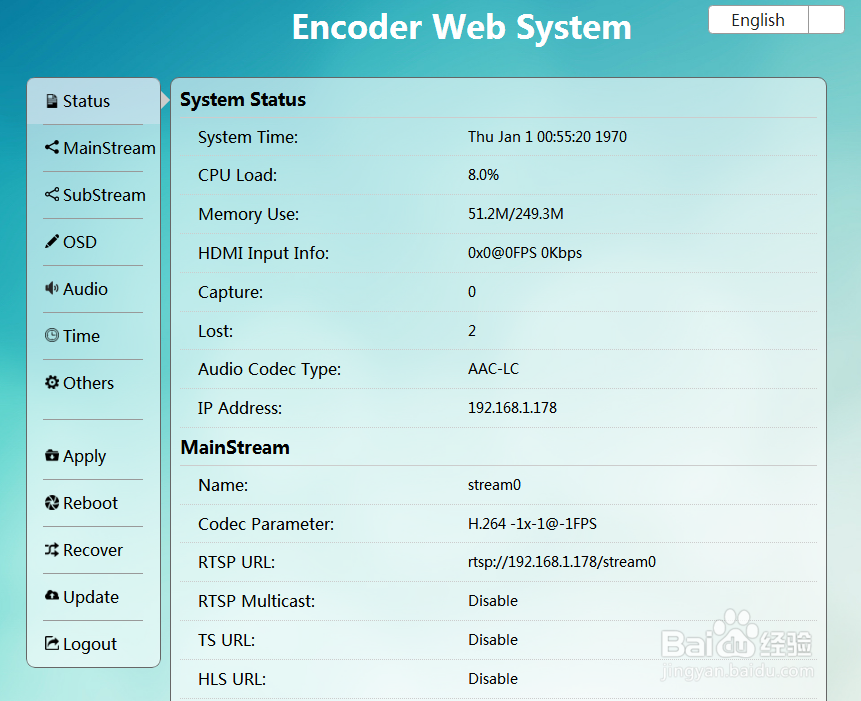
Task: Click the RTSP Multicast Disable value
Action: pos(493,601)
